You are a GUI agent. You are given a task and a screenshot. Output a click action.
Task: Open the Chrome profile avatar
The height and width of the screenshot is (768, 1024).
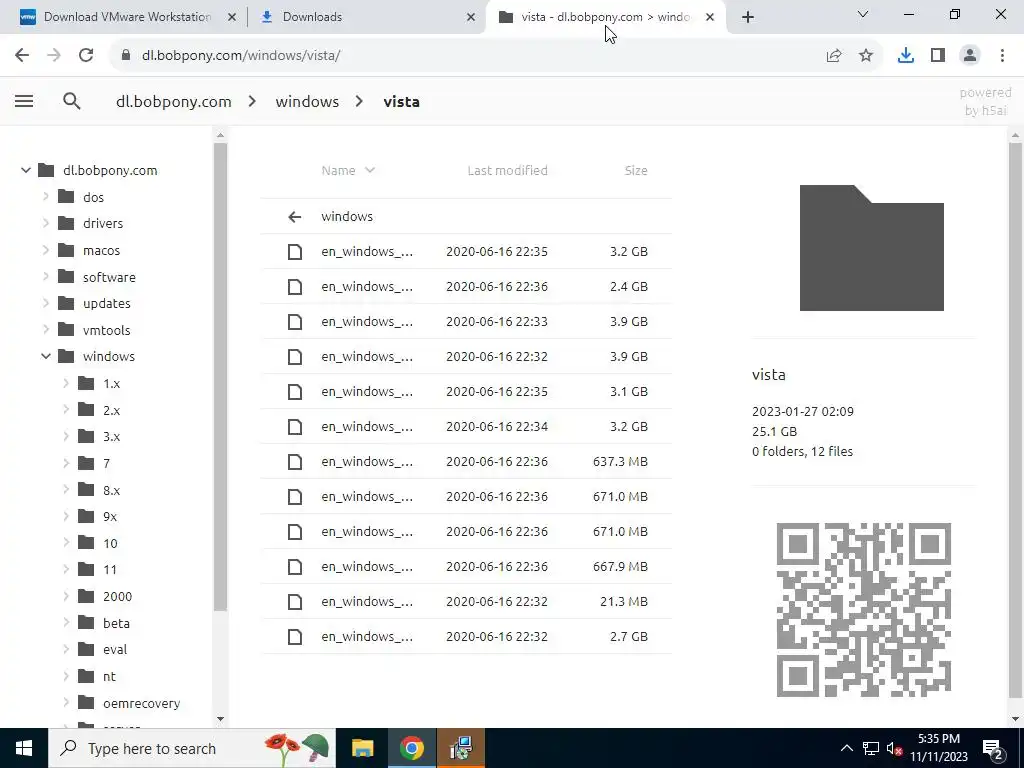[970, 56]
